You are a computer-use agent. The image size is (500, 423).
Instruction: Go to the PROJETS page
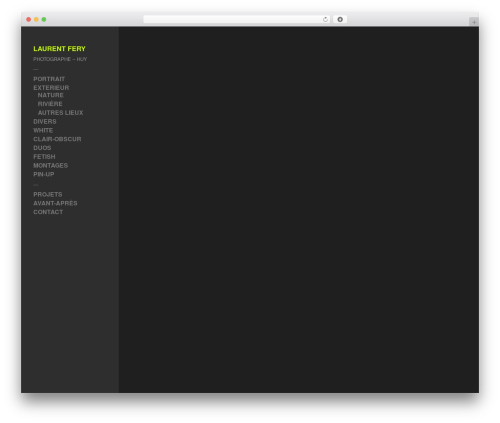48,194
